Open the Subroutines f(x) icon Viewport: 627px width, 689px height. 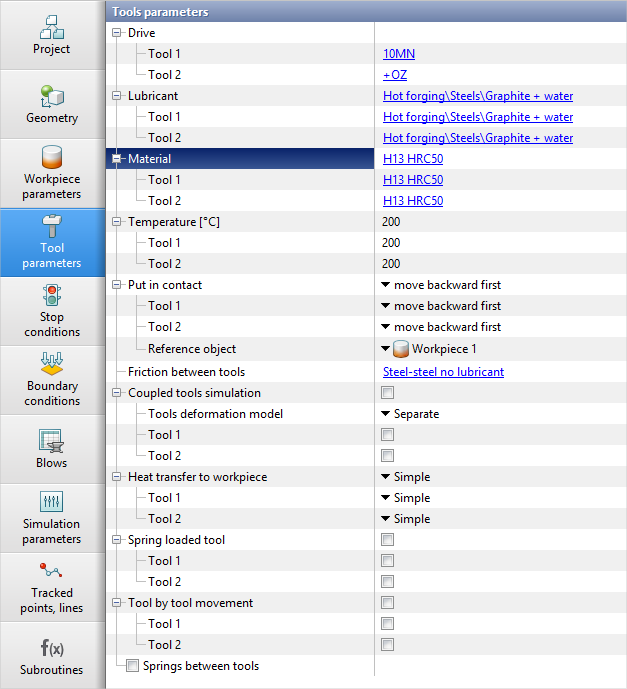pyautogui.click(x=52, y=648)
